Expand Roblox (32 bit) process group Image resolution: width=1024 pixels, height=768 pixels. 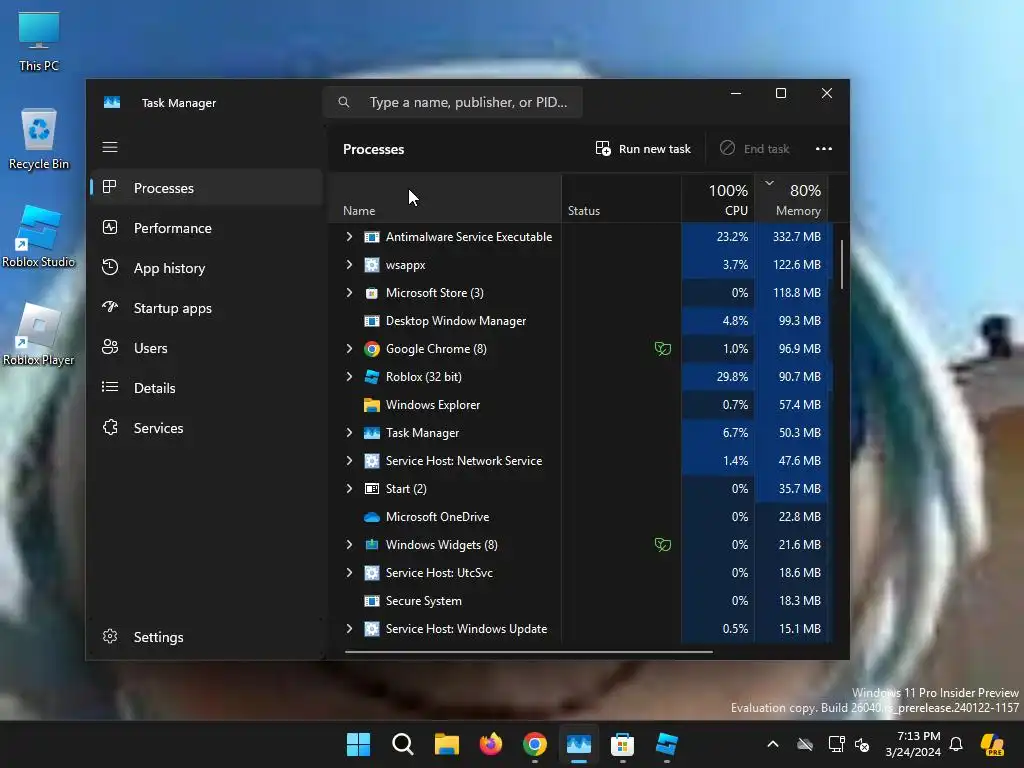click(349, 377)
